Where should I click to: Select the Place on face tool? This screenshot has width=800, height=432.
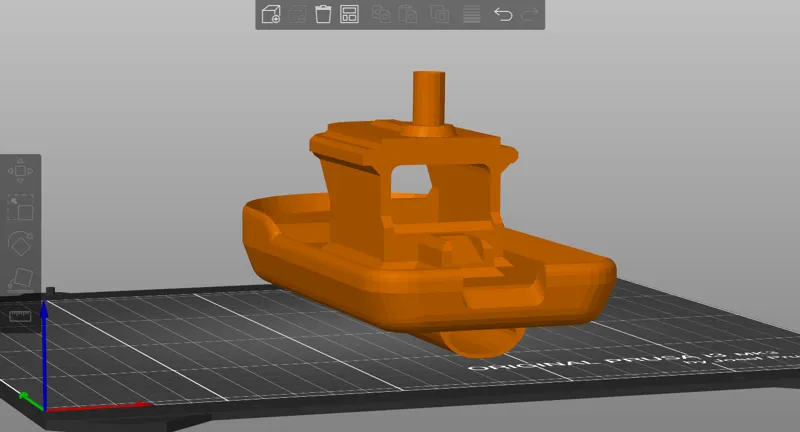point(20,279)
